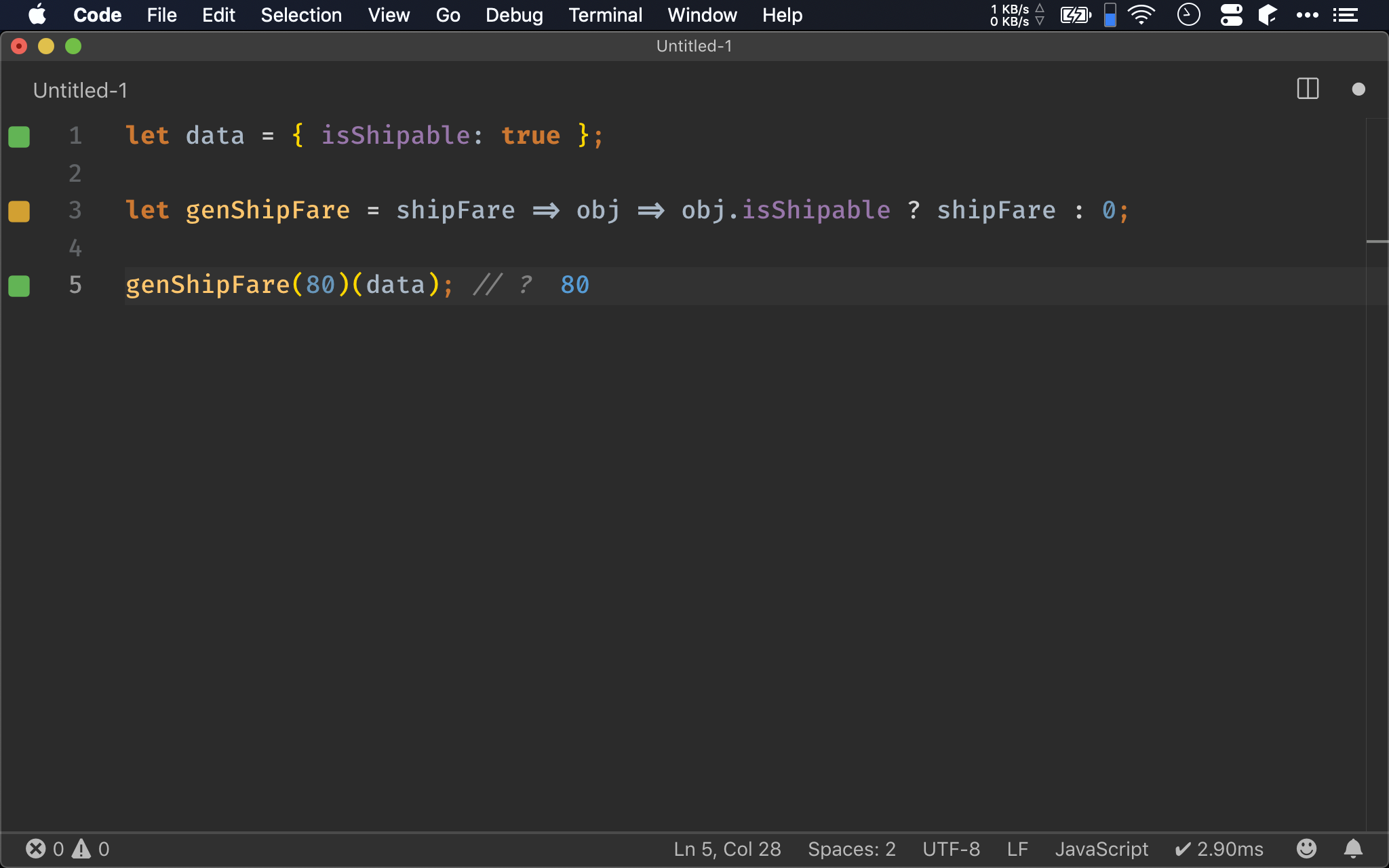This screenshot has width=1389, height=868.
Task: Click line number 1 in gutter
Action: pos(75,136)
